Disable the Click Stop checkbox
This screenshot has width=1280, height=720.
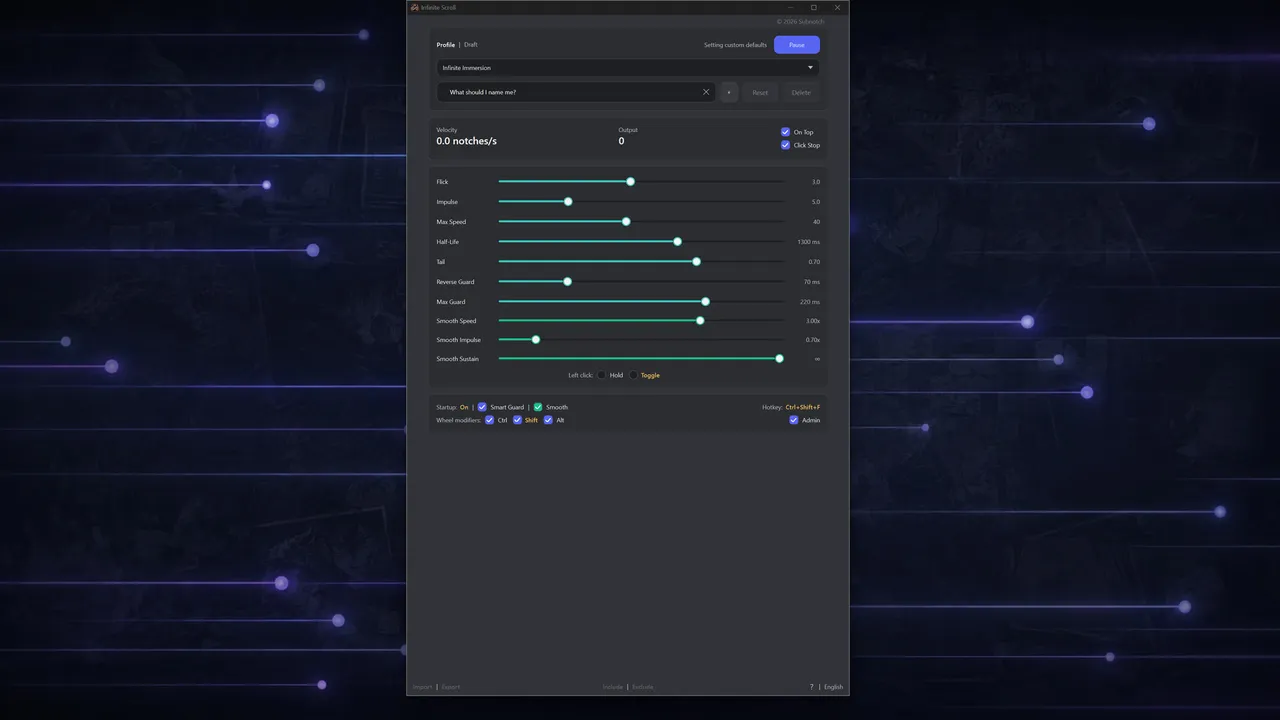(785, 145)
